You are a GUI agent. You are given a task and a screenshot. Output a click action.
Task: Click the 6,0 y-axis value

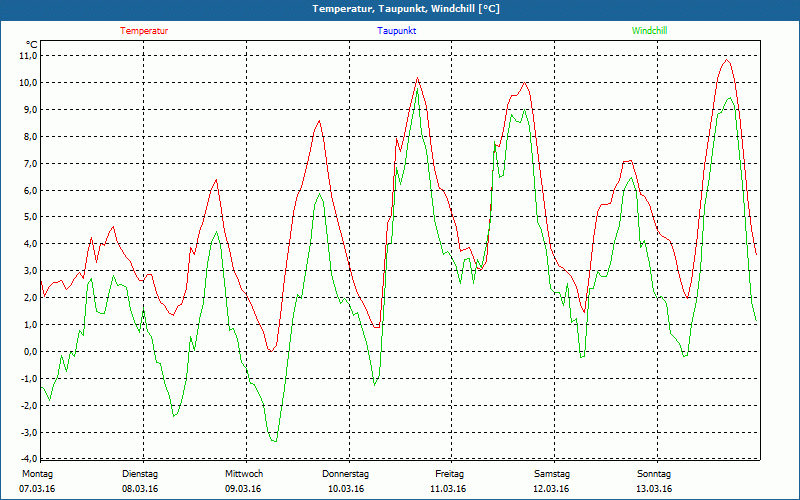pyautogui.click(x=30, y=190)
